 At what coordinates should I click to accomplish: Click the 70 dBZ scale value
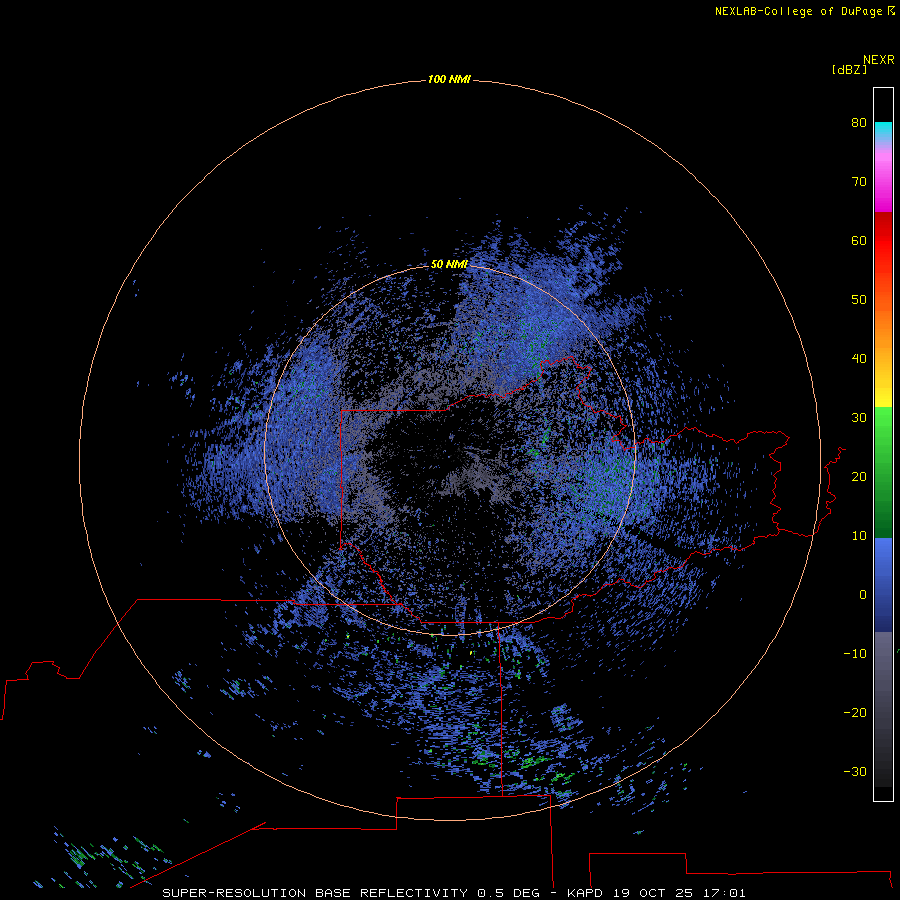pyautogui.click(x=859, y=181)
